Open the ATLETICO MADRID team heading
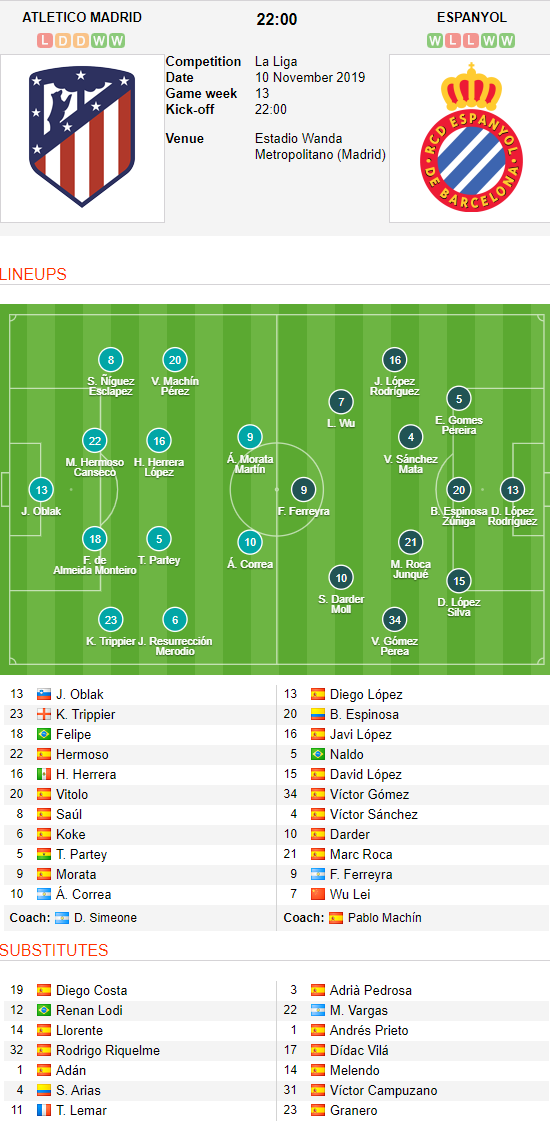550x1128 pixels. [x=82, y=17]
